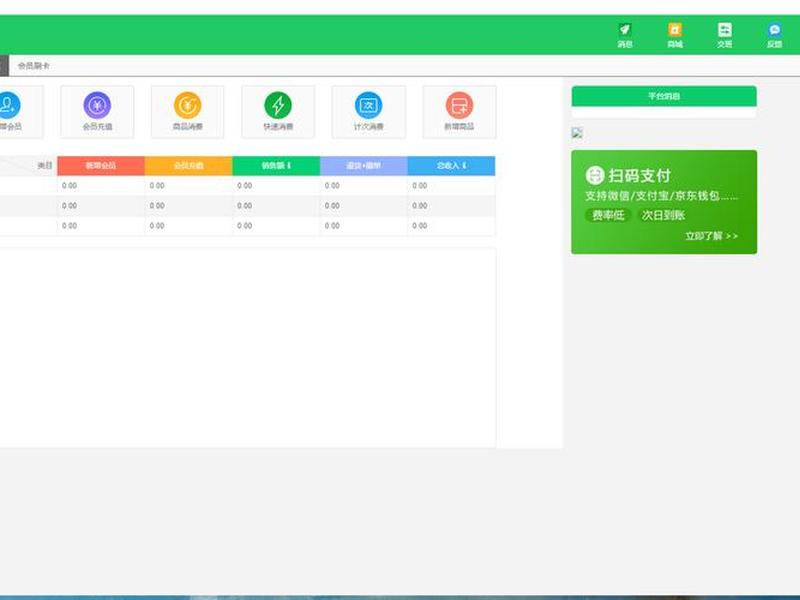
Task: Select the red 新增会员 column header
Action: [101, 166]
